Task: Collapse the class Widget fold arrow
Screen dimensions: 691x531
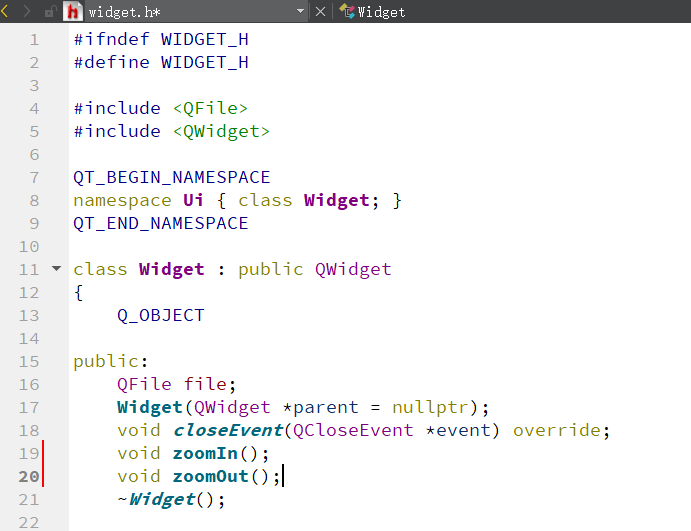Action: click(56, 268)
